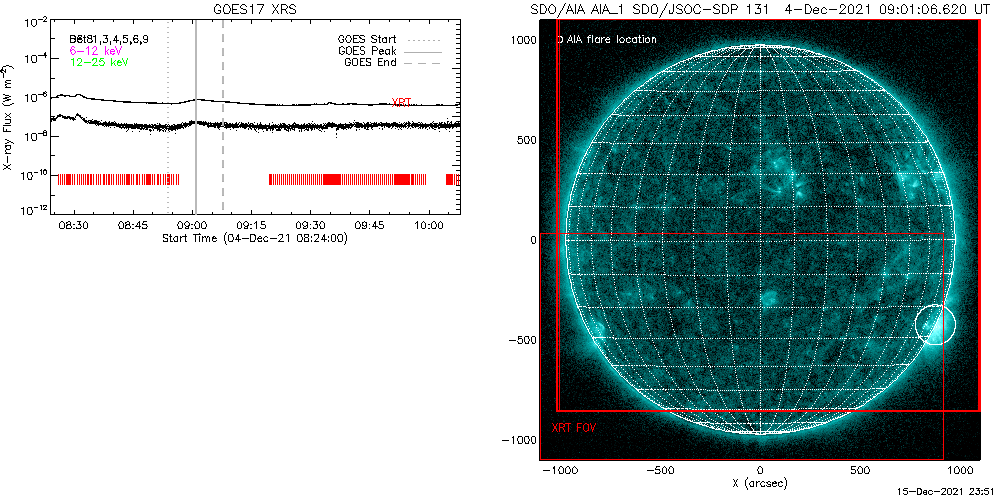Select the GOES Start legend entry
The height and width of the screenshot is (500, 1000).
point(390,39)
